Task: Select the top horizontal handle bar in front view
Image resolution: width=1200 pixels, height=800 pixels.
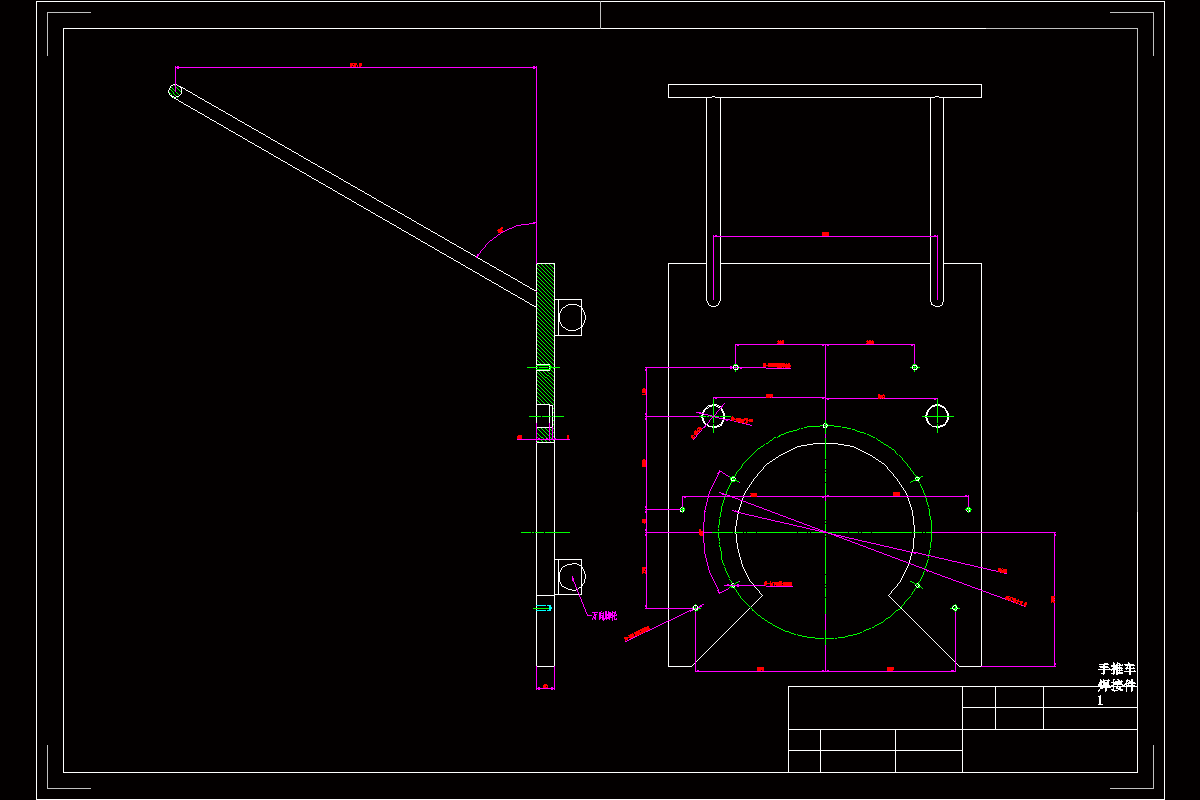Action: pyautogui.click(x=825, y=91)
